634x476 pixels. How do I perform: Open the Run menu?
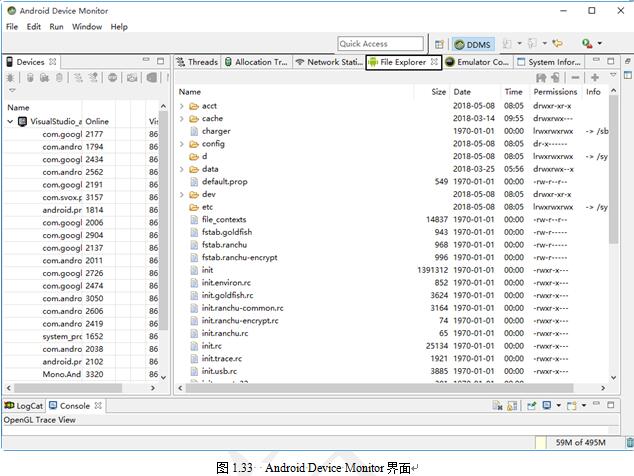point(56,27)
